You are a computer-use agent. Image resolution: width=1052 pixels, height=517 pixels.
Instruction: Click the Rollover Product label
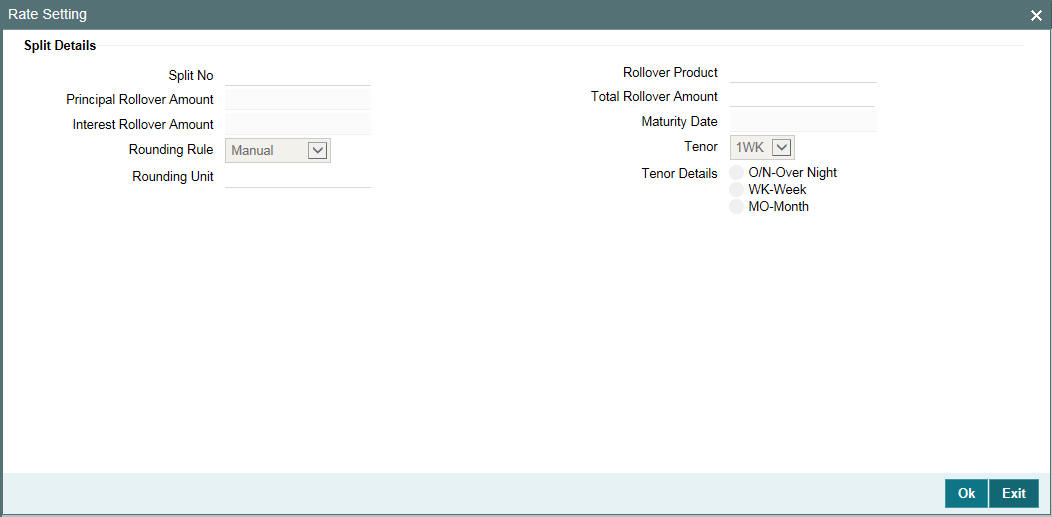point(670,72)
